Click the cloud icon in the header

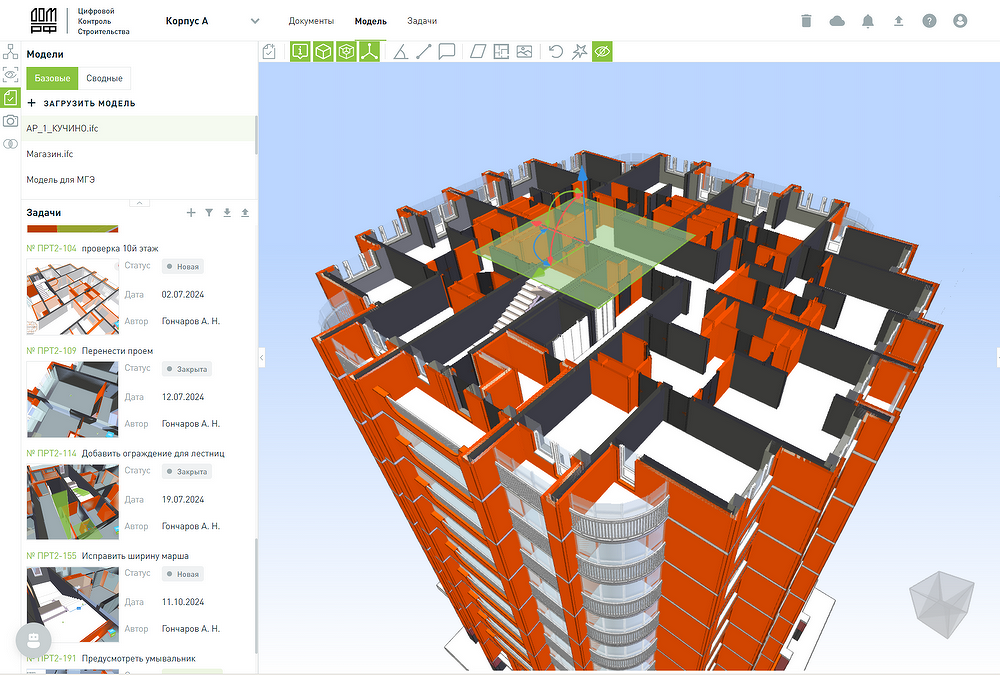pyautogui.click(x=837, y=21)
